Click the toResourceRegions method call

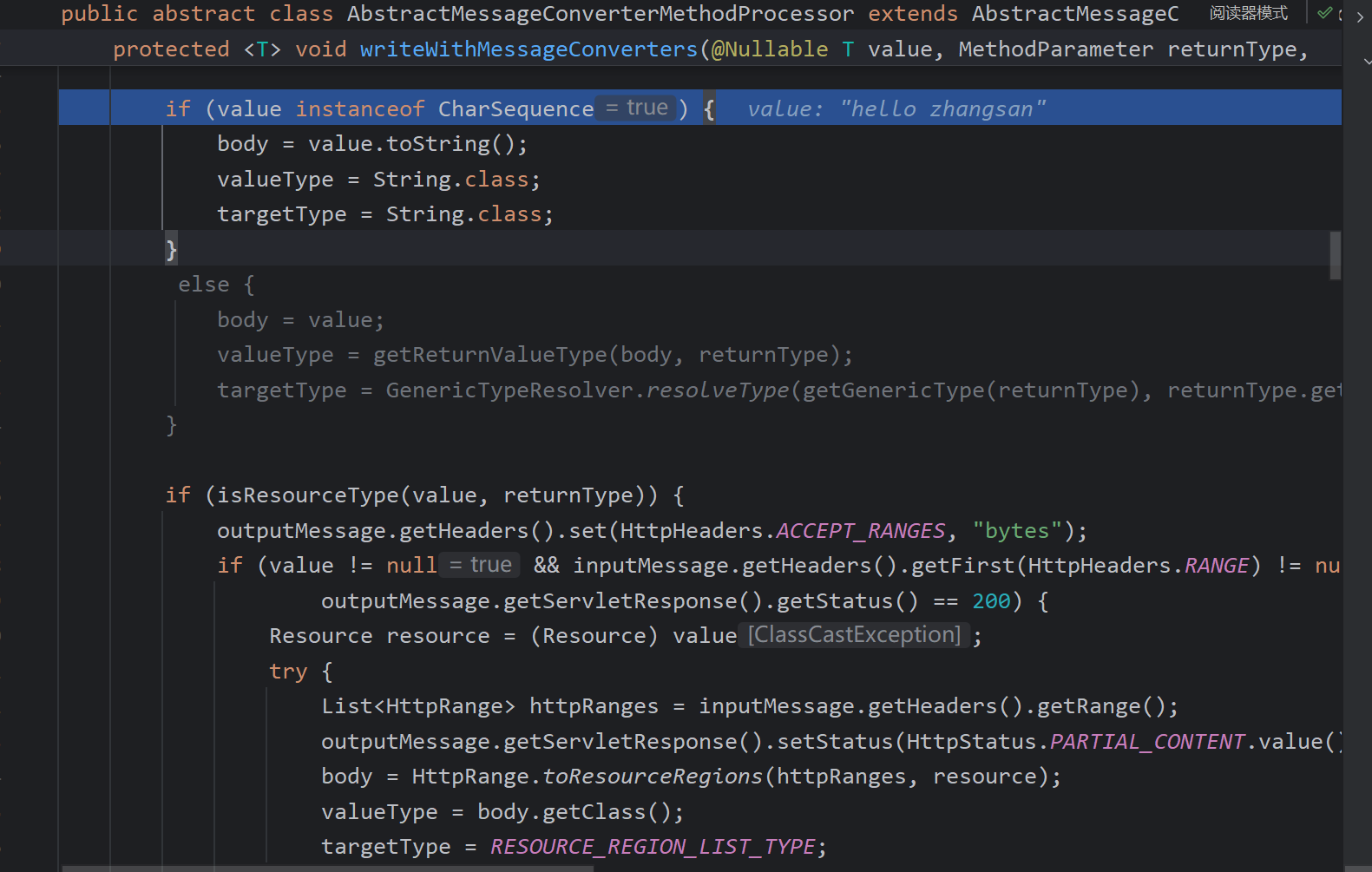pyautogui.click(x=653, y=777)
